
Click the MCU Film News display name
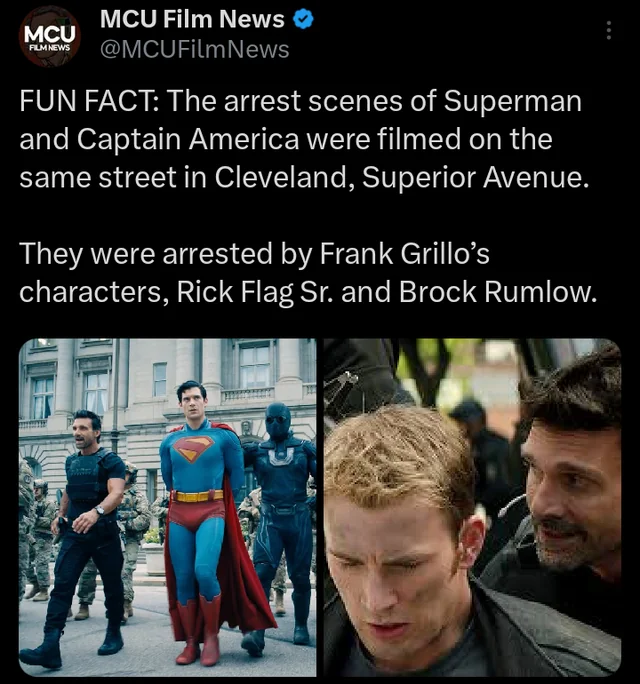coord(192,20)
